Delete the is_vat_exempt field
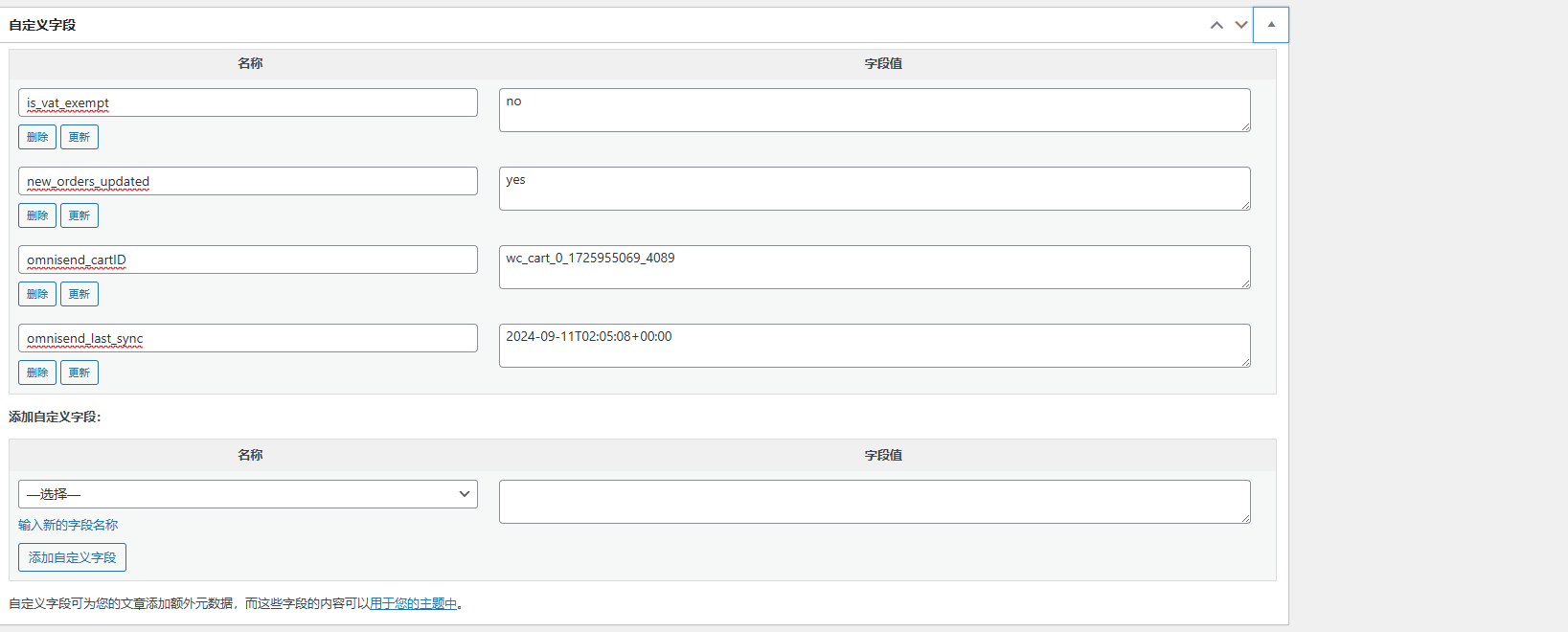 tap(37, 137)
